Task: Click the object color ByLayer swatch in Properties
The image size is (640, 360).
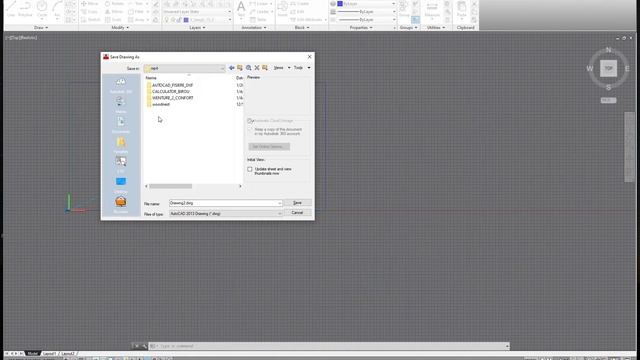Action: pos(340,4)
